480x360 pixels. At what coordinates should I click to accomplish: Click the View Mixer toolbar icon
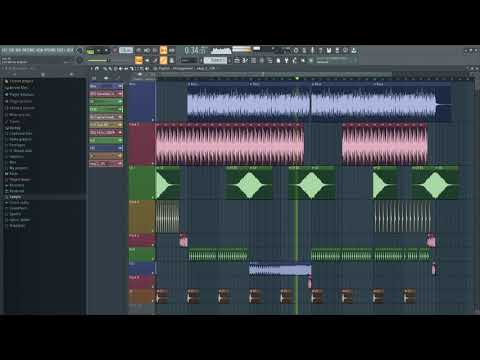(262, 60)
